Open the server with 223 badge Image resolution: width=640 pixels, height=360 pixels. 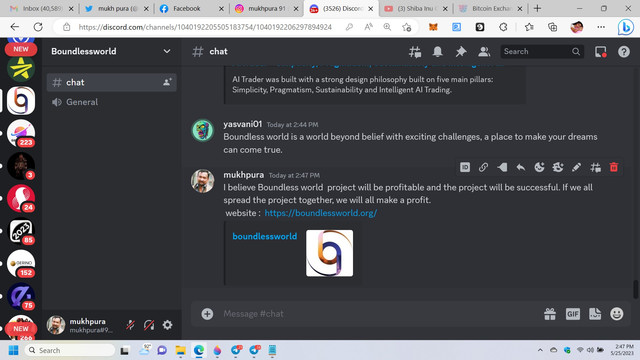pyautogui.click(x=21, y=133)
